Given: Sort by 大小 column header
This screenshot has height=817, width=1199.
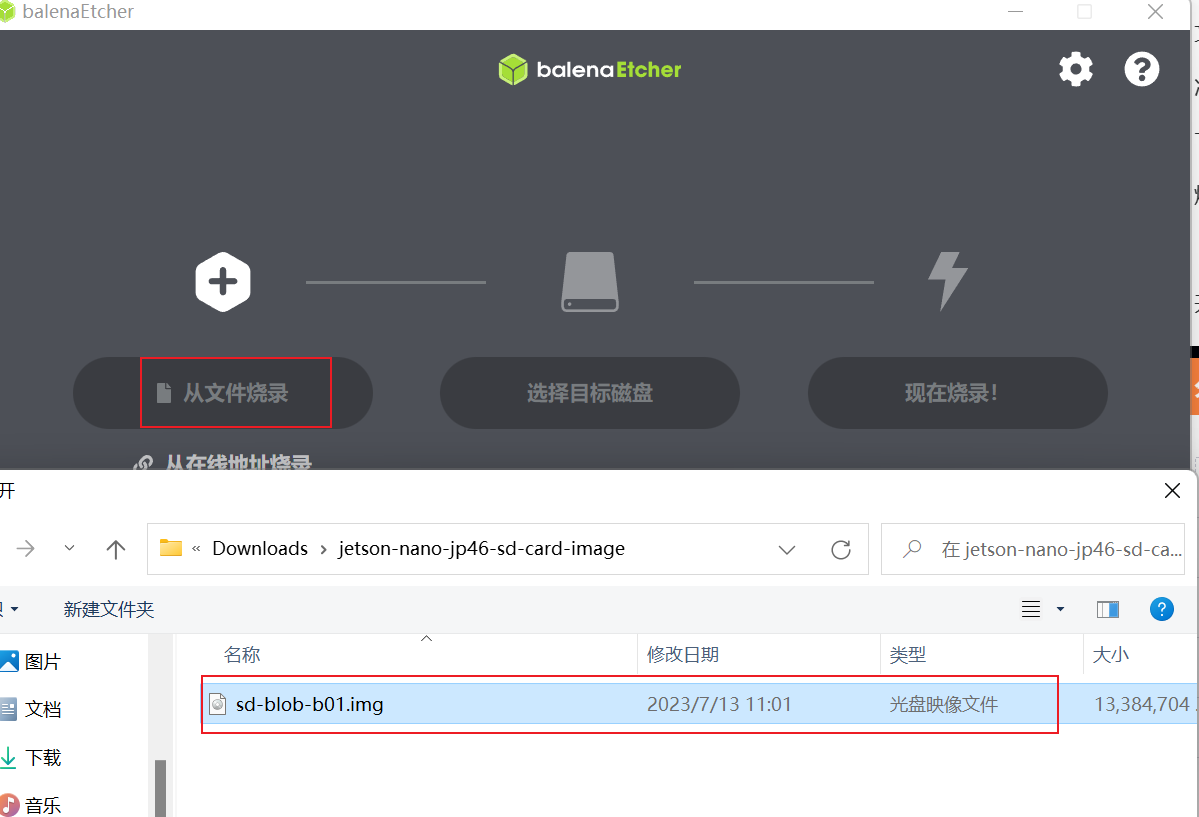Looking at the screenshot, I should pyautogui.click(x=1110, y=655).
